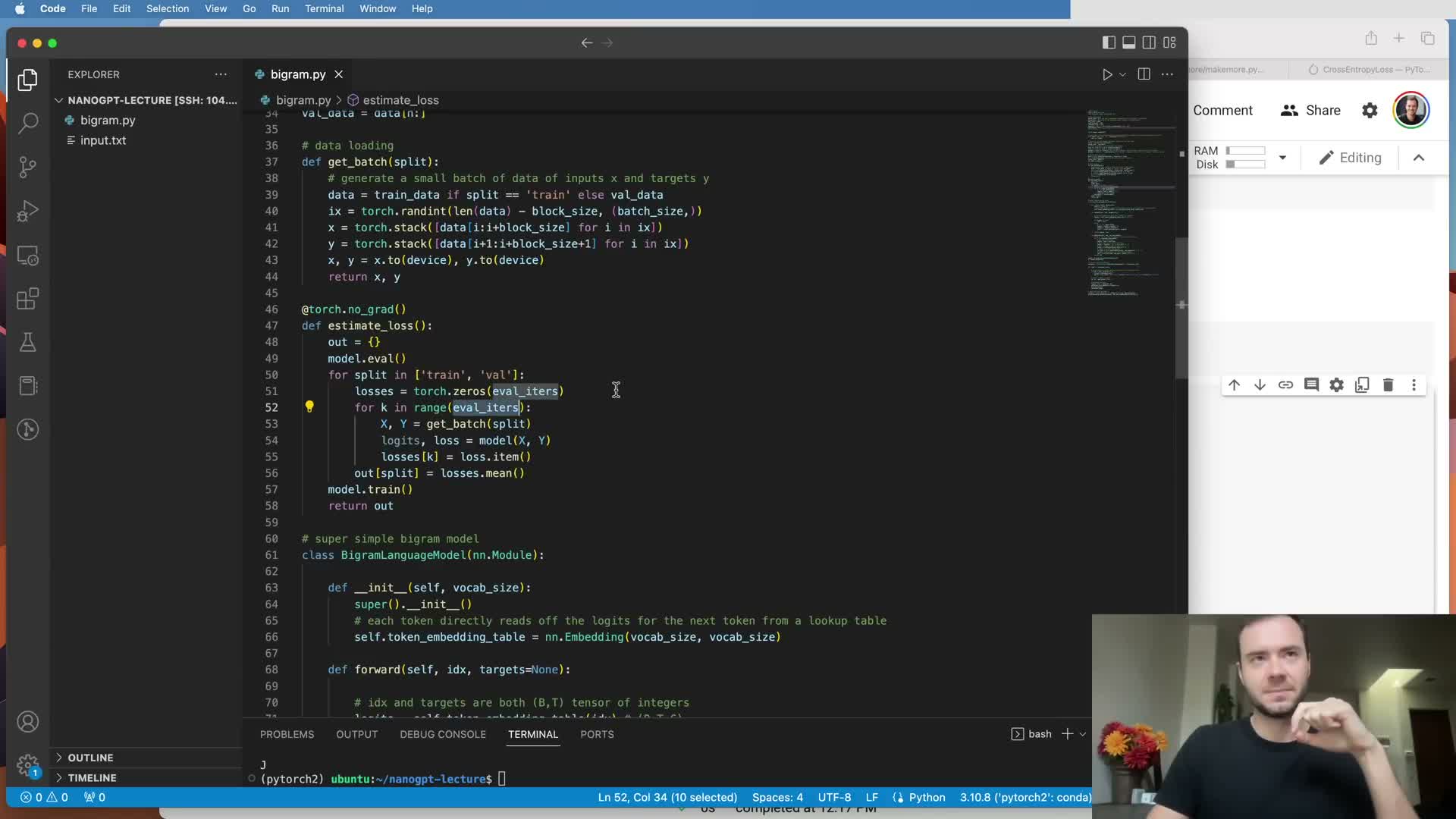The height and width of the screenshot is (819, 1456).
Task: Open the Extensions view
Action: click(28, 299)
